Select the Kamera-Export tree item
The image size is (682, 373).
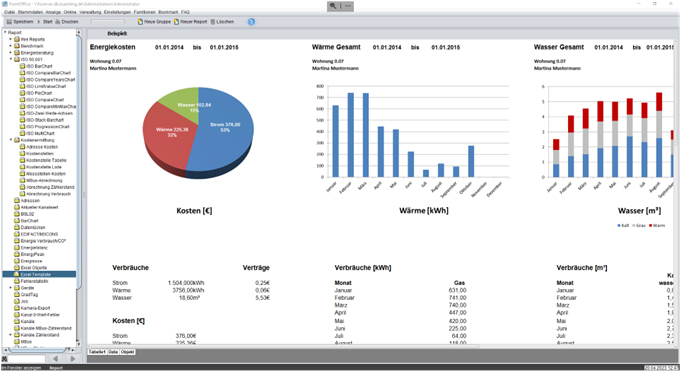(x=32, y=308)
